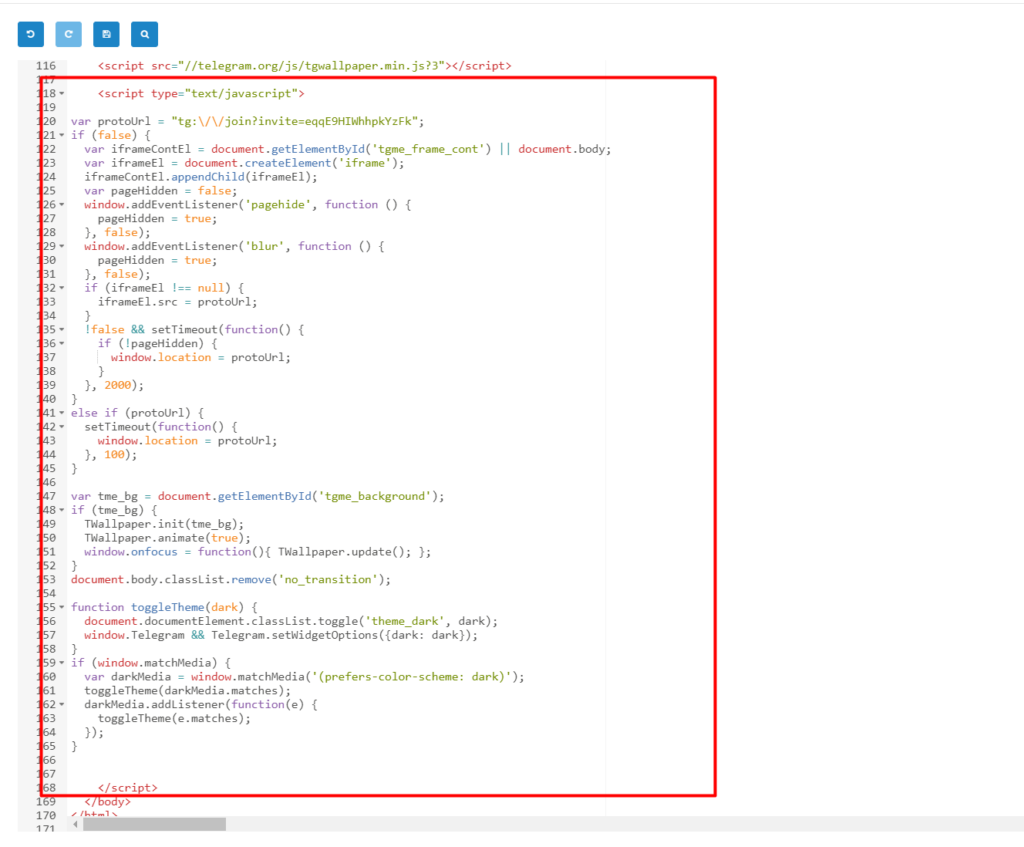Click the 'iframeContEl.appendChild(iframeEl);' line
Screen dimensions: 1024x847
pos(200,177)
